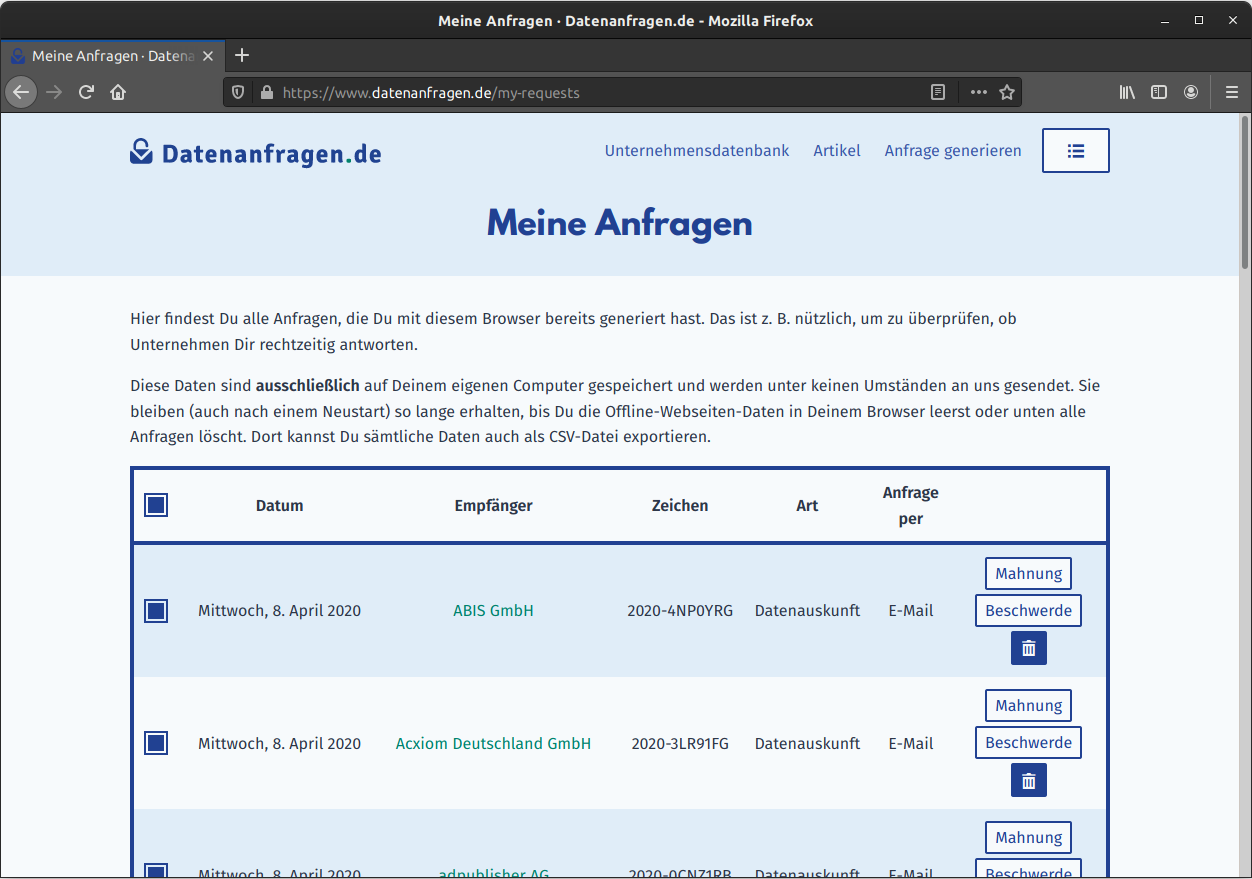Viewport: 1252px width, 879px height.
Task: Toggle reader view icon in address bar
Action: pos(938,92)
